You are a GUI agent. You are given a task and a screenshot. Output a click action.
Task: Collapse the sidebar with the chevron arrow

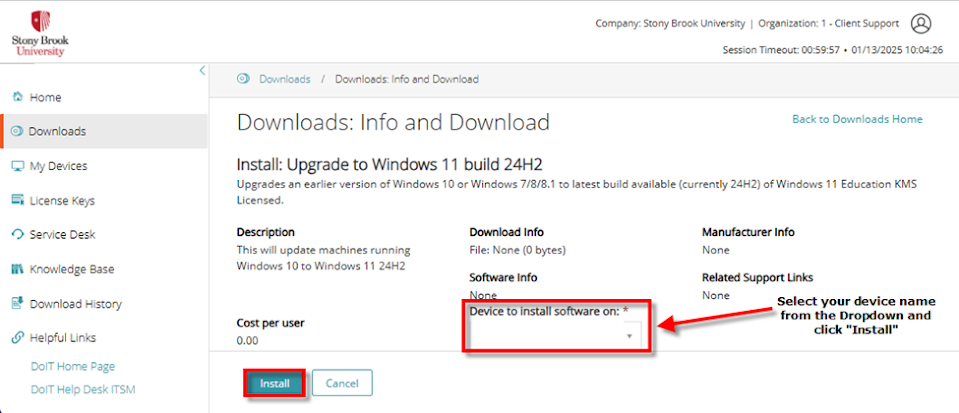202,71
